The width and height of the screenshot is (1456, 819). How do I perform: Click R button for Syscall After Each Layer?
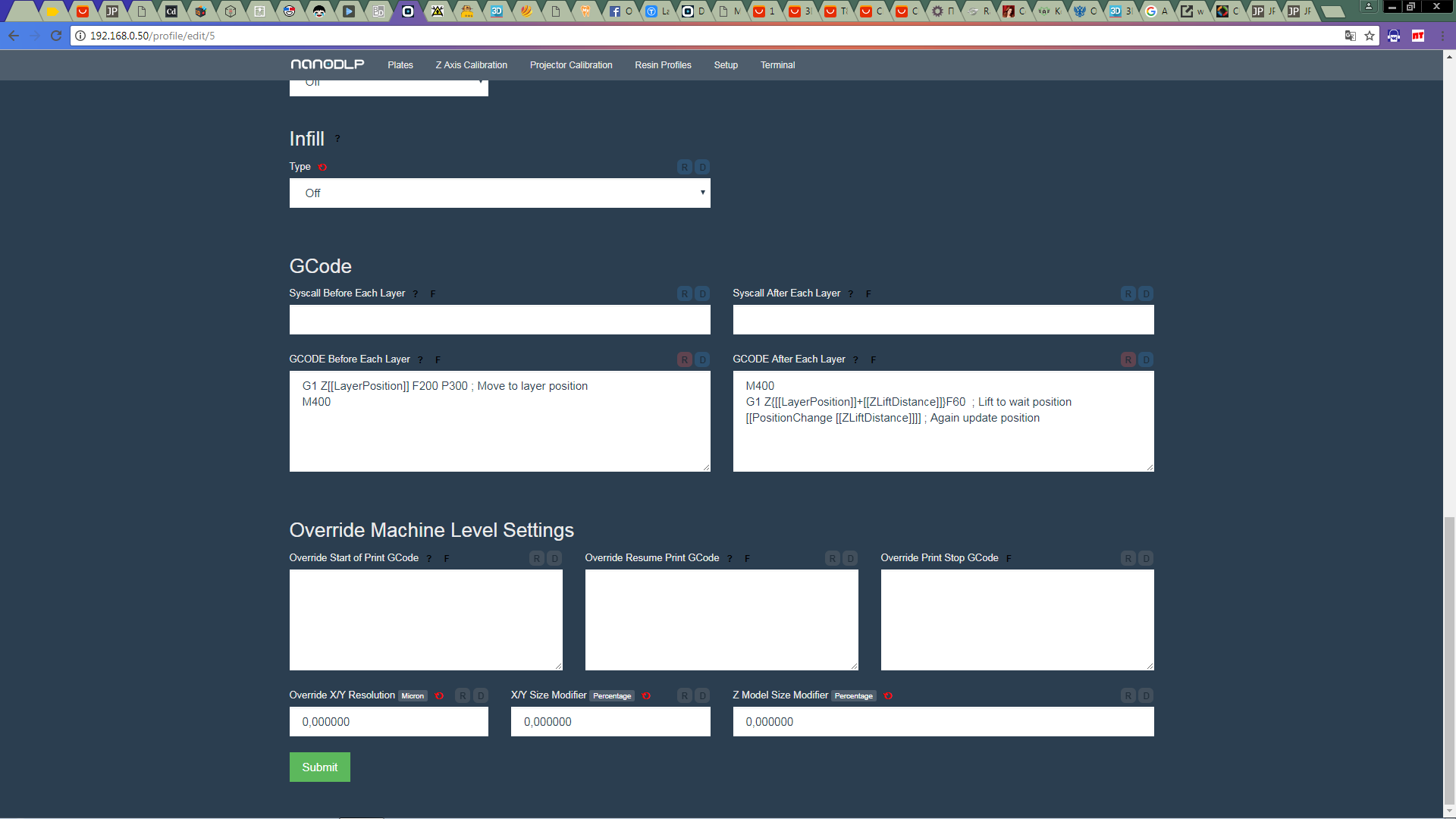[x=1128, y=293]
